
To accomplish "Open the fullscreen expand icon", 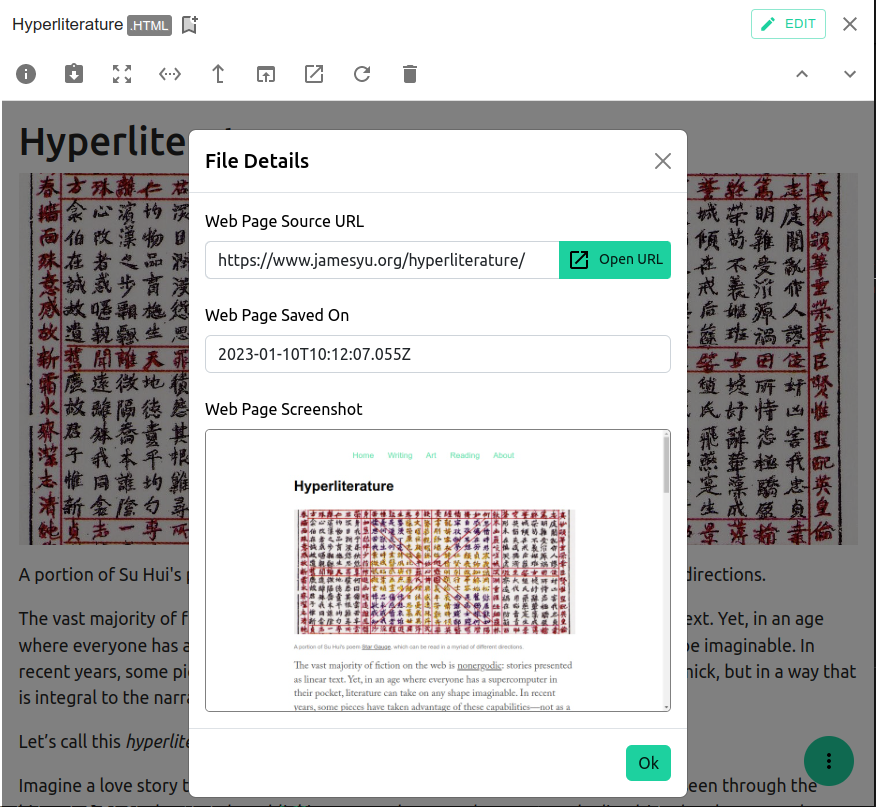I will 121,74.
